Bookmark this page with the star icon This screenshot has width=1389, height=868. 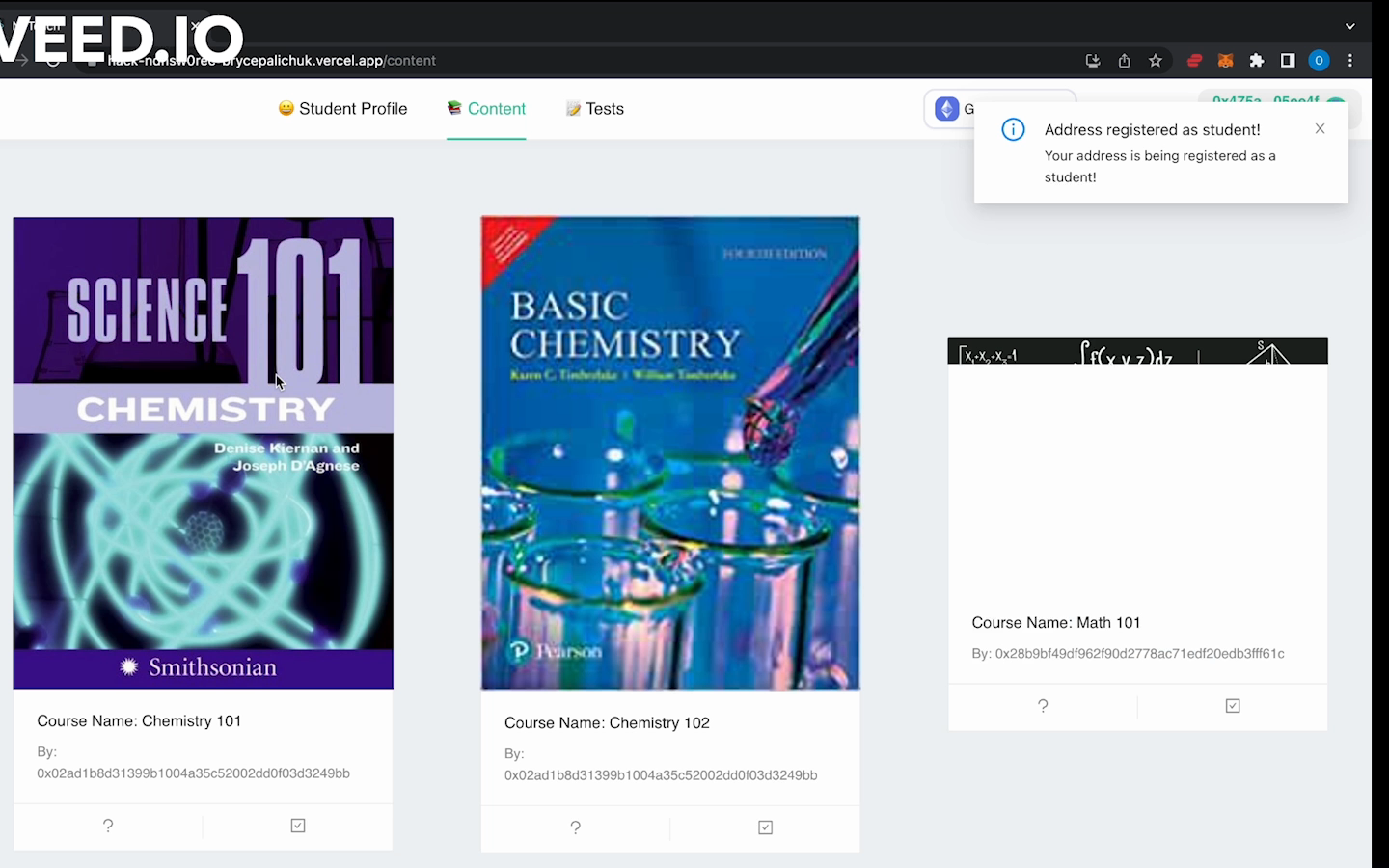(x=1156, y=61)
